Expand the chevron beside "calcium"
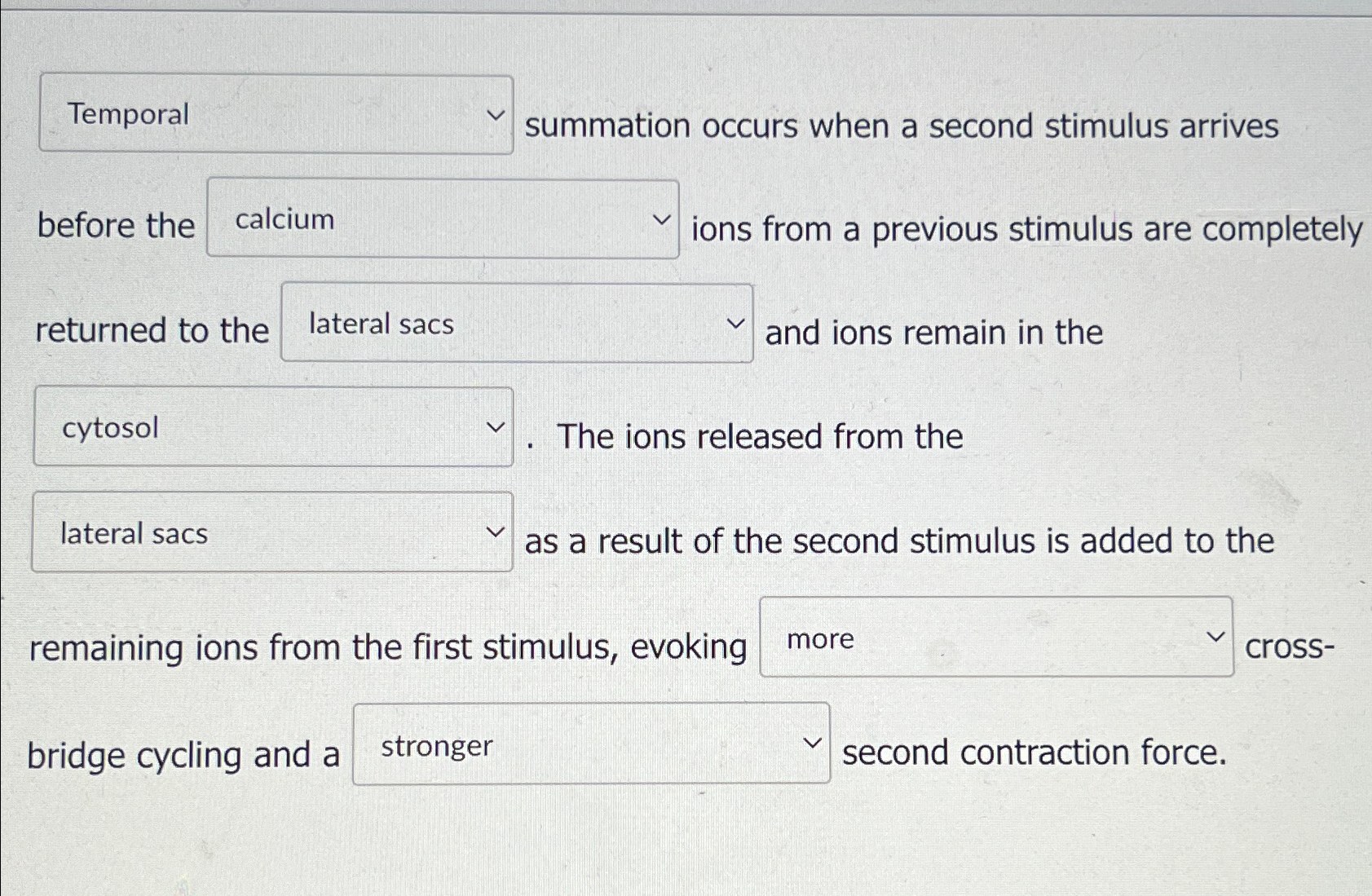1372x896 pixels. 661,218
